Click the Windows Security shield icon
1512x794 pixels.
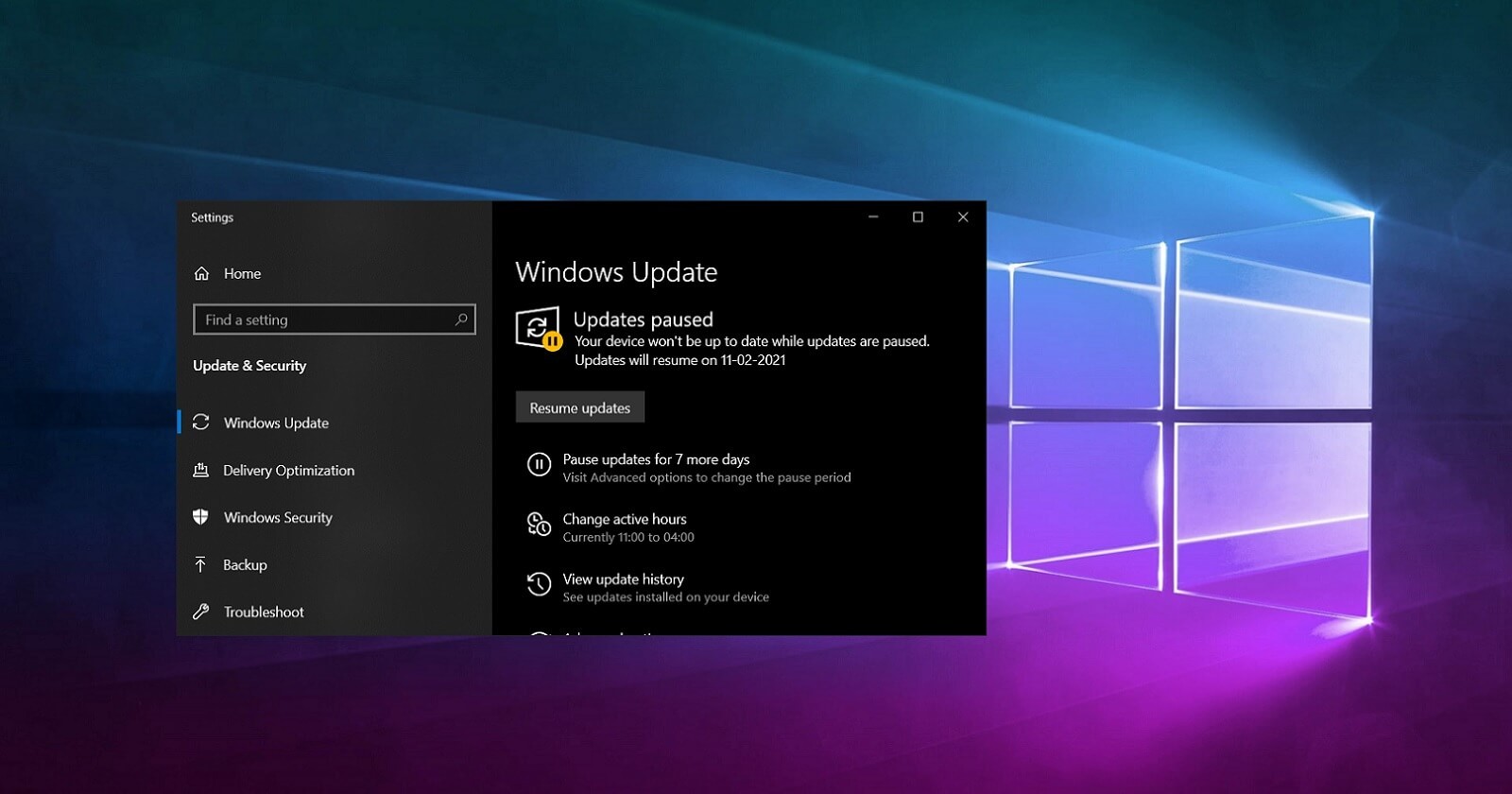[200, 517]
